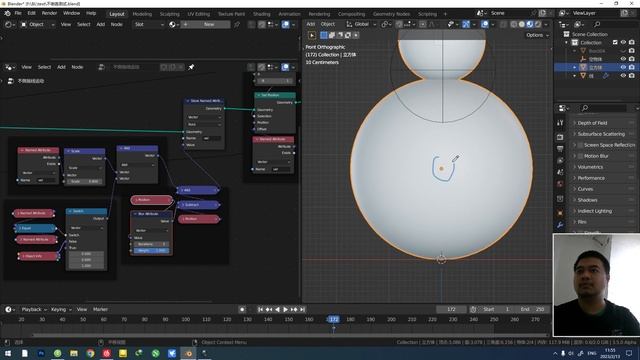640x360 pixels.
Task: Click the Blender logo icon
Action: (7, 13)
